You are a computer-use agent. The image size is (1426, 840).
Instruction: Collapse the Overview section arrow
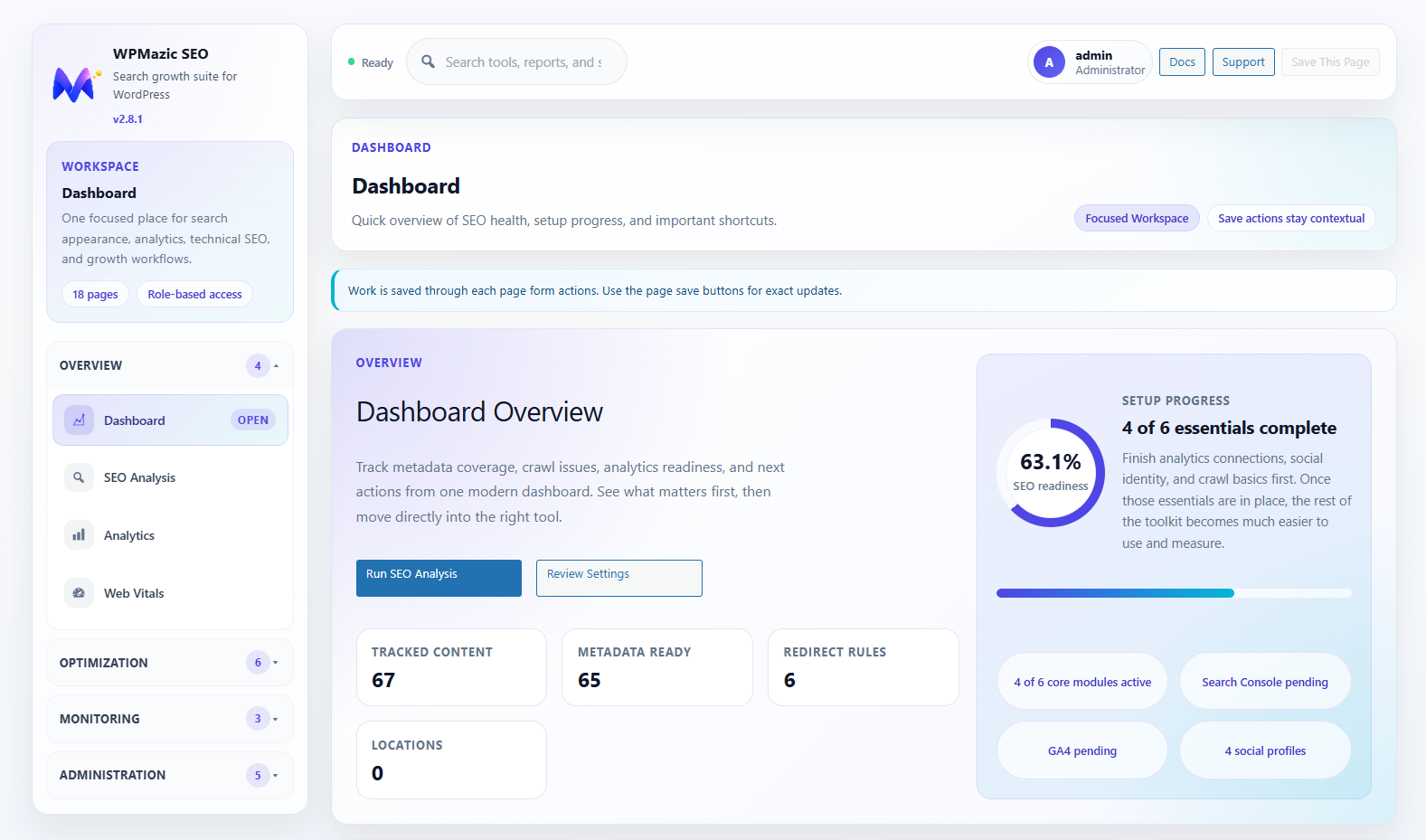tap(276, 365)
